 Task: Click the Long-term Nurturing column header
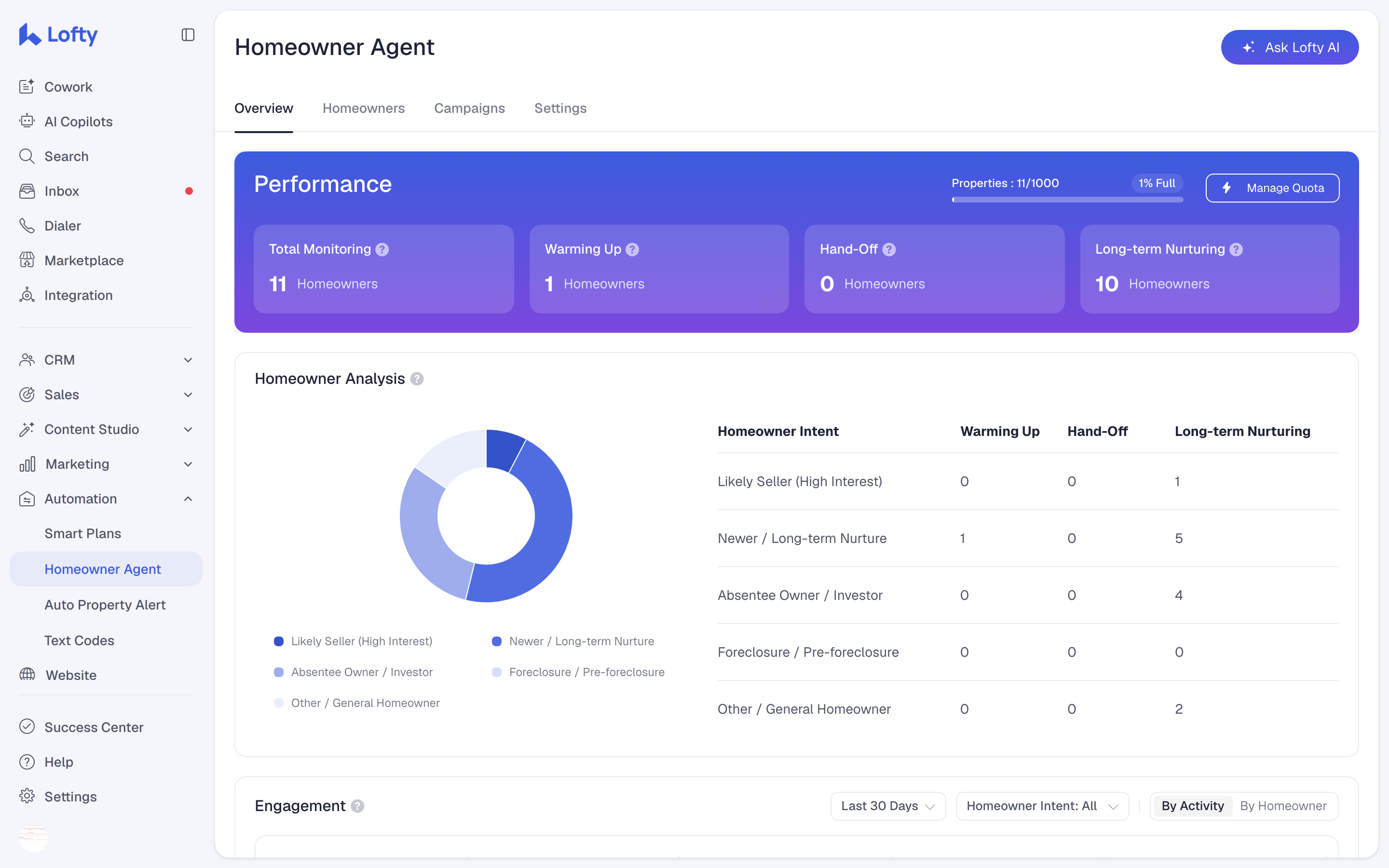click(x=1242, y=431)
